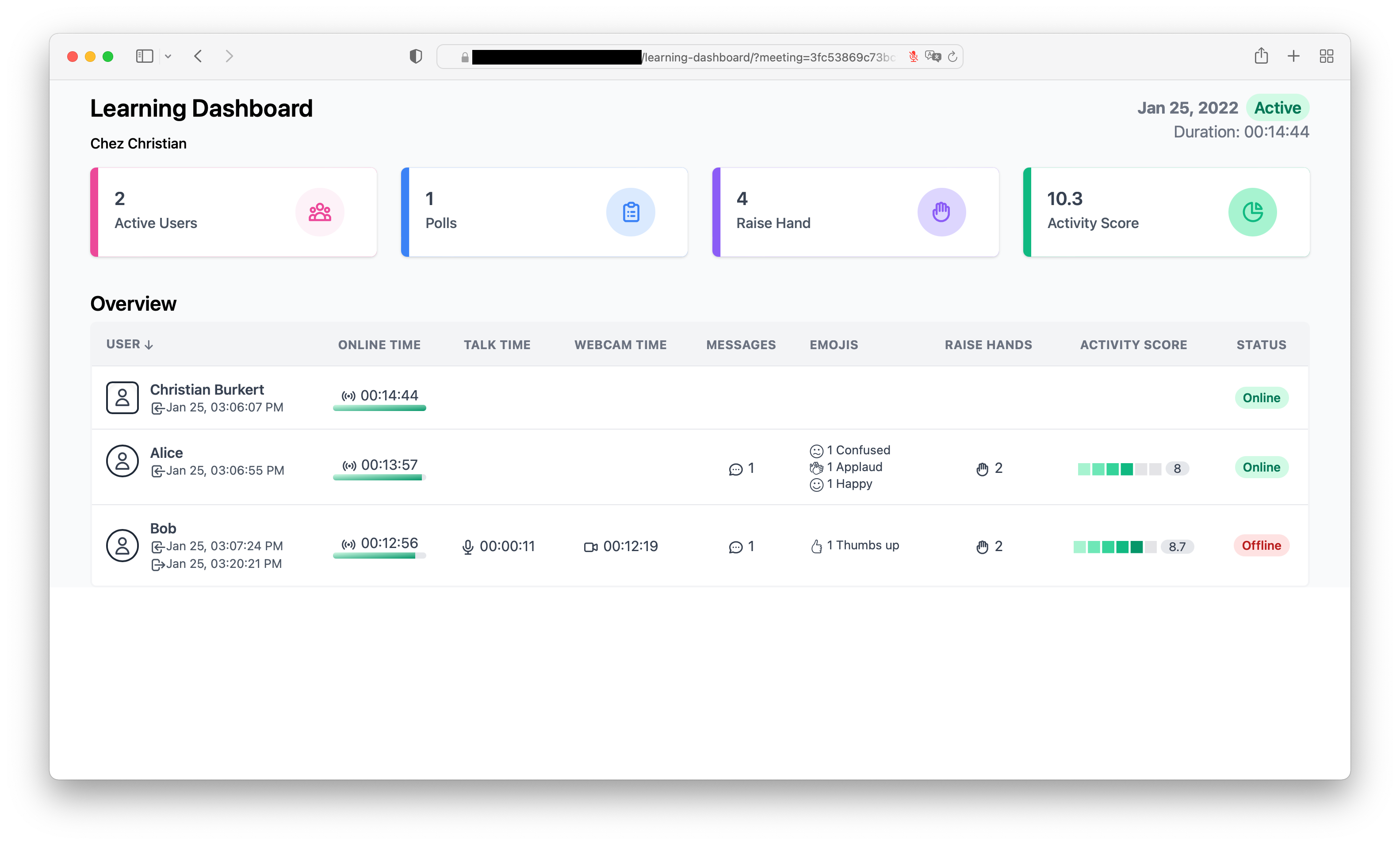Open the page translate icon
Image resolution: width=1400 pixels, height=845 pixels.
pyautogui.click(x=933, y=56)
